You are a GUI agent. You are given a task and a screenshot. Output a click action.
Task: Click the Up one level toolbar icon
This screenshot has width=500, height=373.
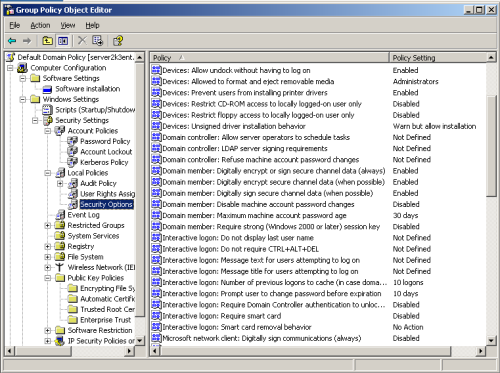coord(47,41)
